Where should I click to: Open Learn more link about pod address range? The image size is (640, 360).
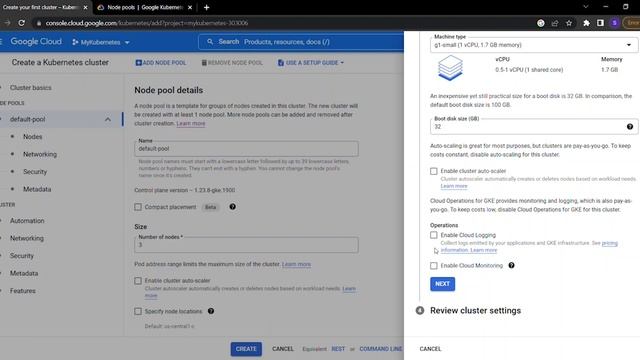click(x=296, y=264)
